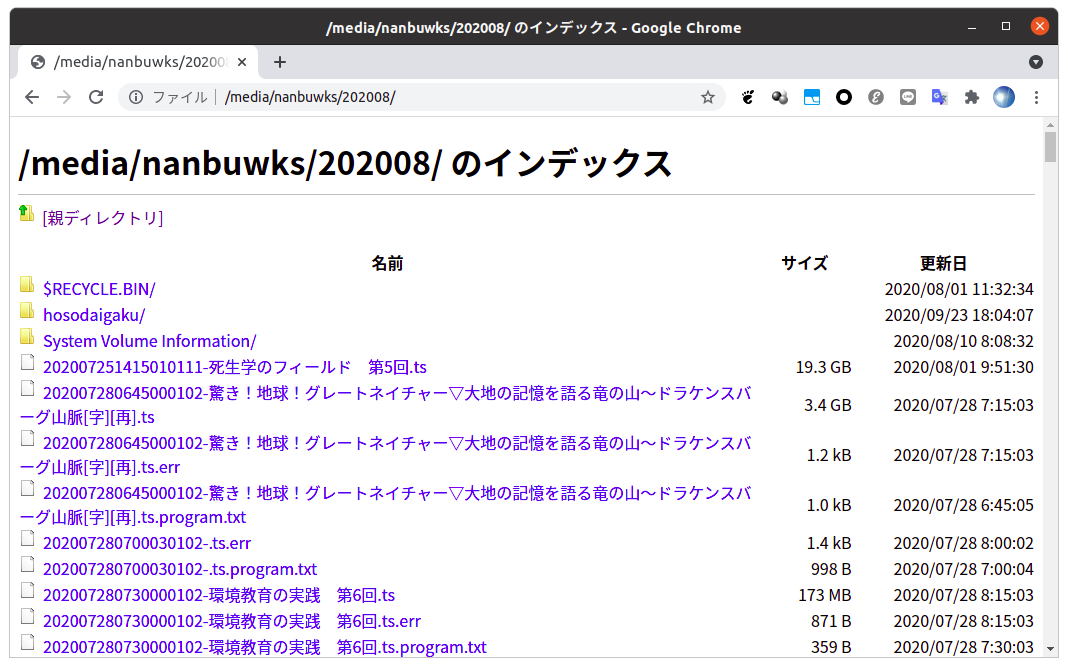Go back with the browser back arrow
Screen dimensions: 1068x667
coord(32,97)
